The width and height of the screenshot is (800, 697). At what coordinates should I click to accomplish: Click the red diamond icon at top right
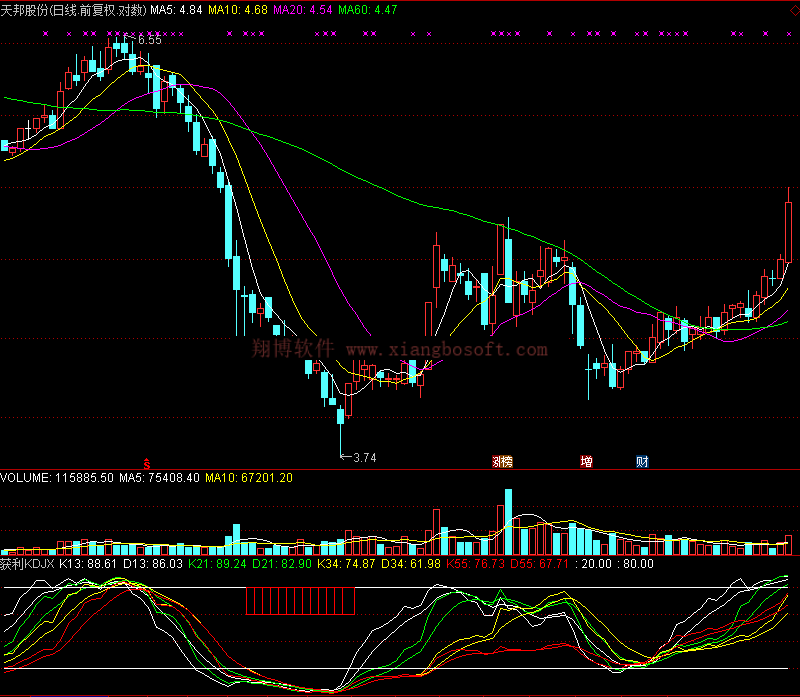tap(794, 10)
